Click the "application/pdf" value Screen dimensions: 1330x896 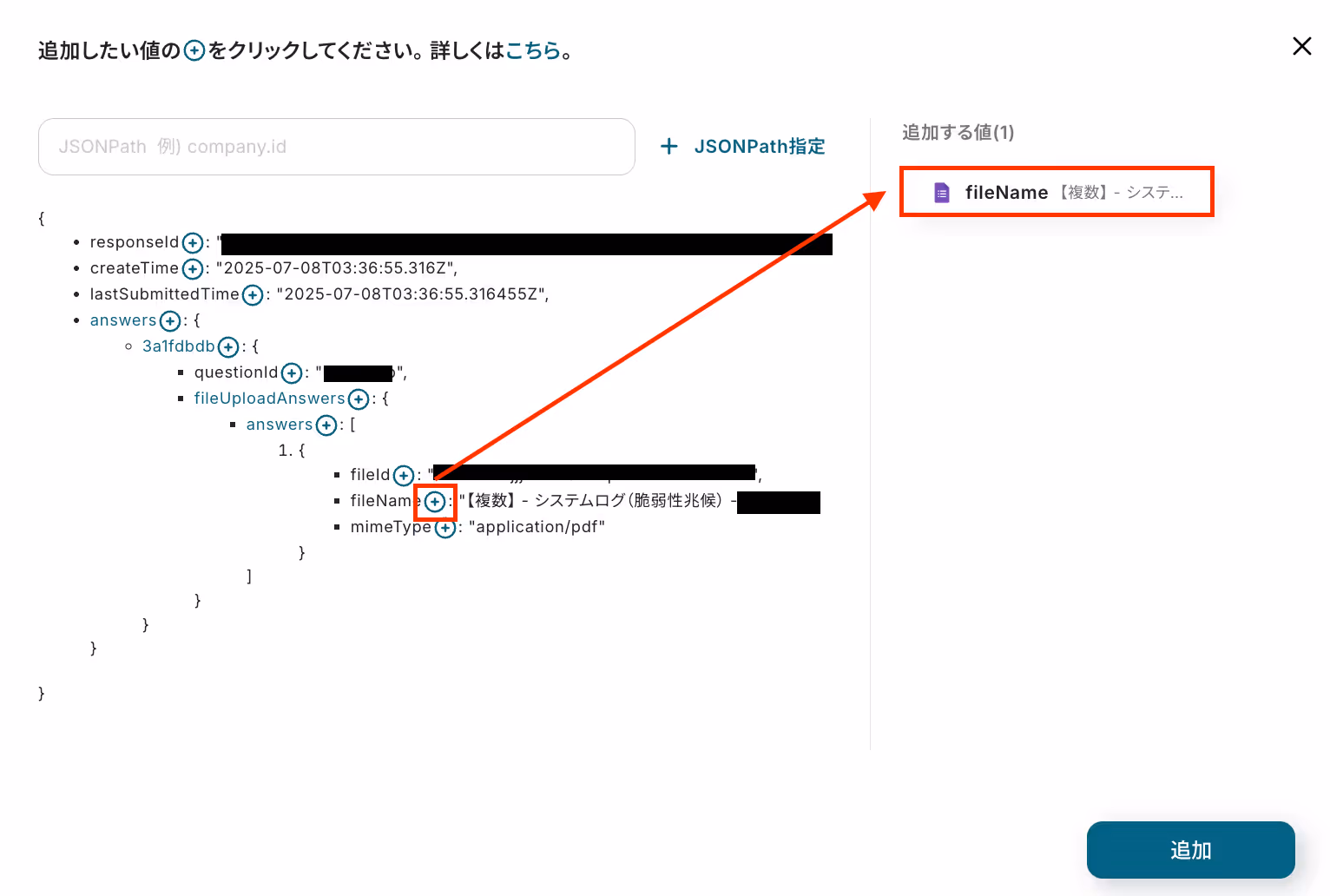(537, 527)
